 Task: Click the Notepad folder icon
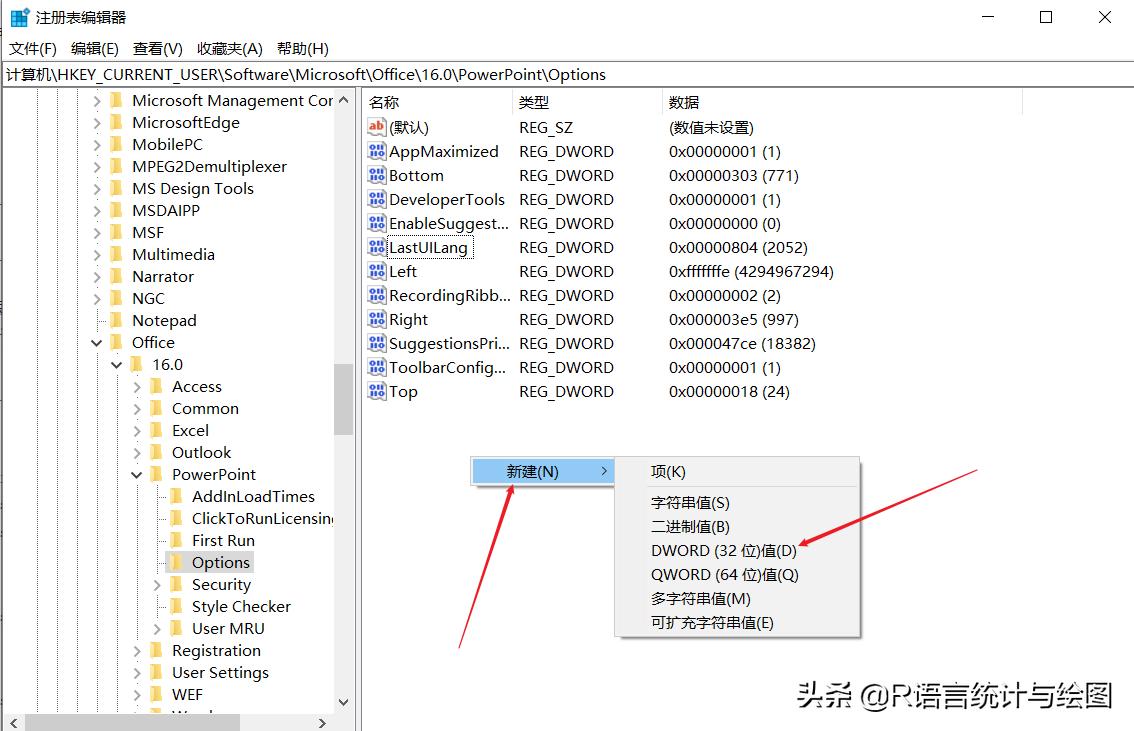point(116,320)
